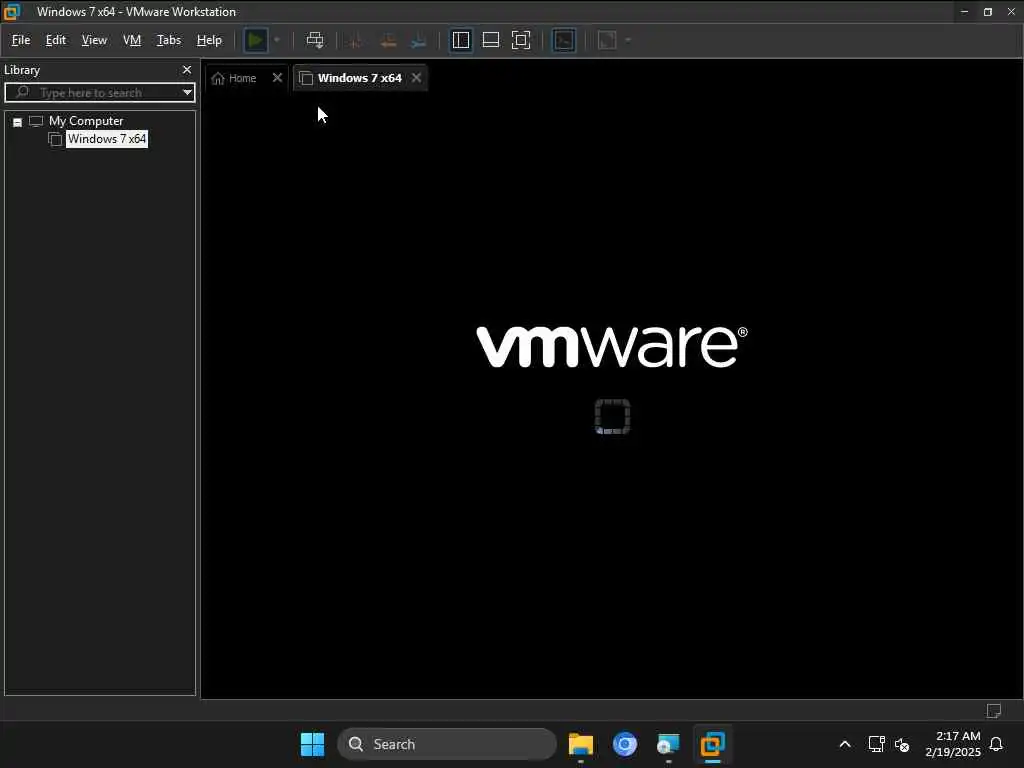1024x768 pixels.
Task: Toggle the console view icon
Action: coord(564,40)
